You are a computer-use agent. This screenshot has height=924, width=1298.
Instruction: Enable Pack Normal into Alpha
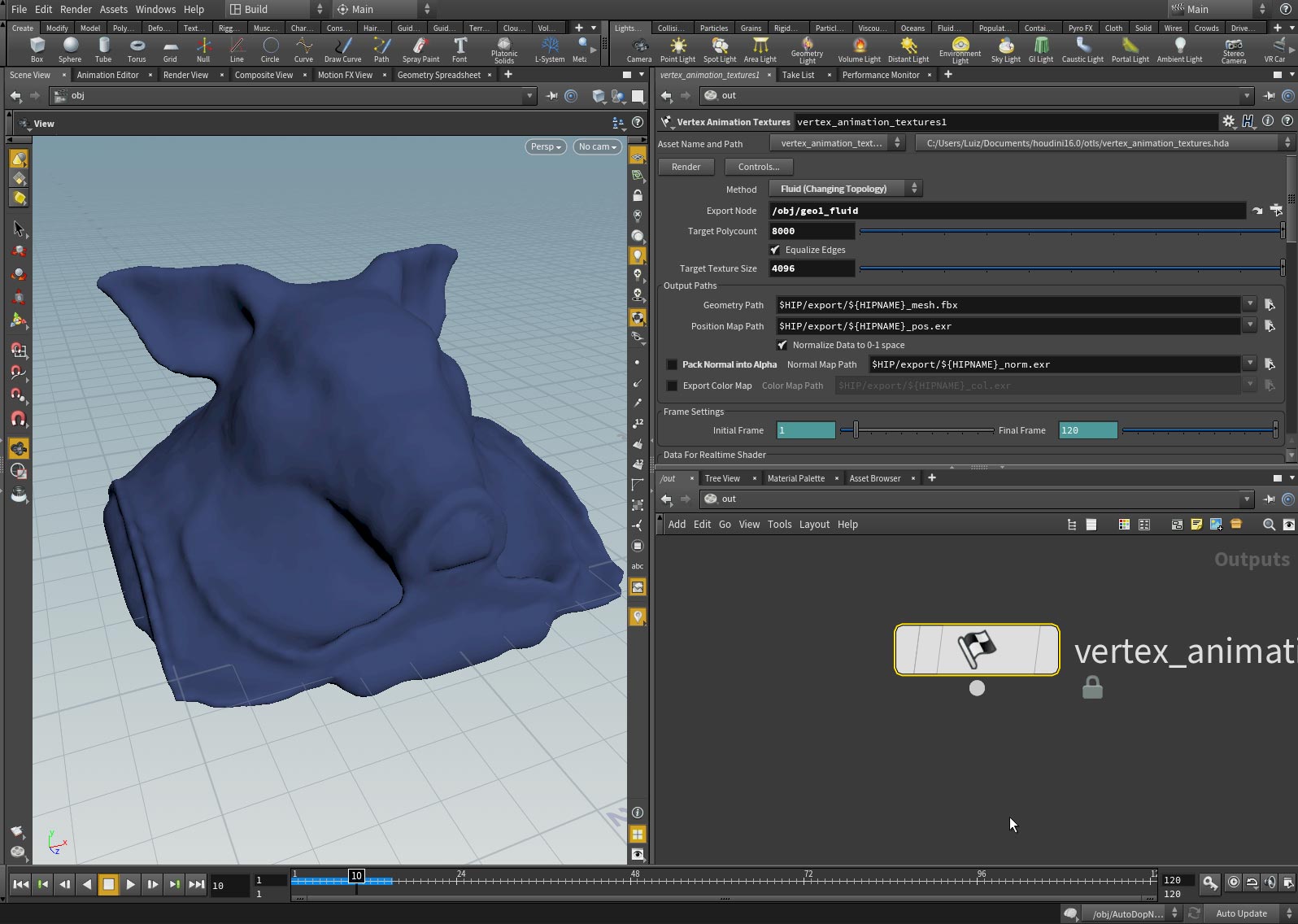[x=672, y=364]
